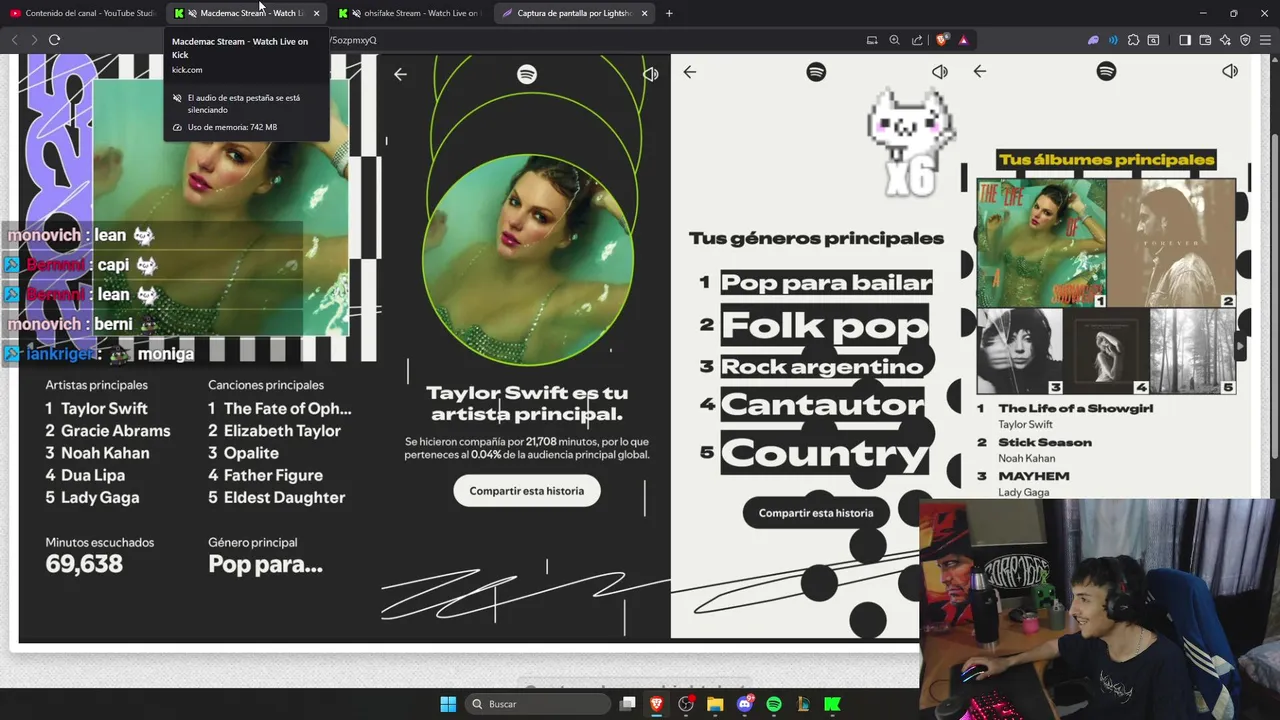1280x720 pixels.
Task: Open the Windows Start menu
Action: pos(448,704)
